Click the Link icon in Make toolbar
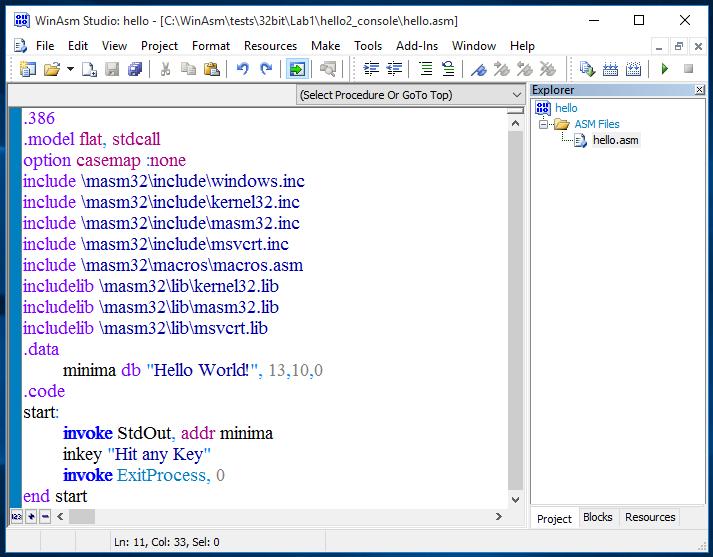Viewport: 713px width, 557px height. pyautogui.click(x=610, y=69)
